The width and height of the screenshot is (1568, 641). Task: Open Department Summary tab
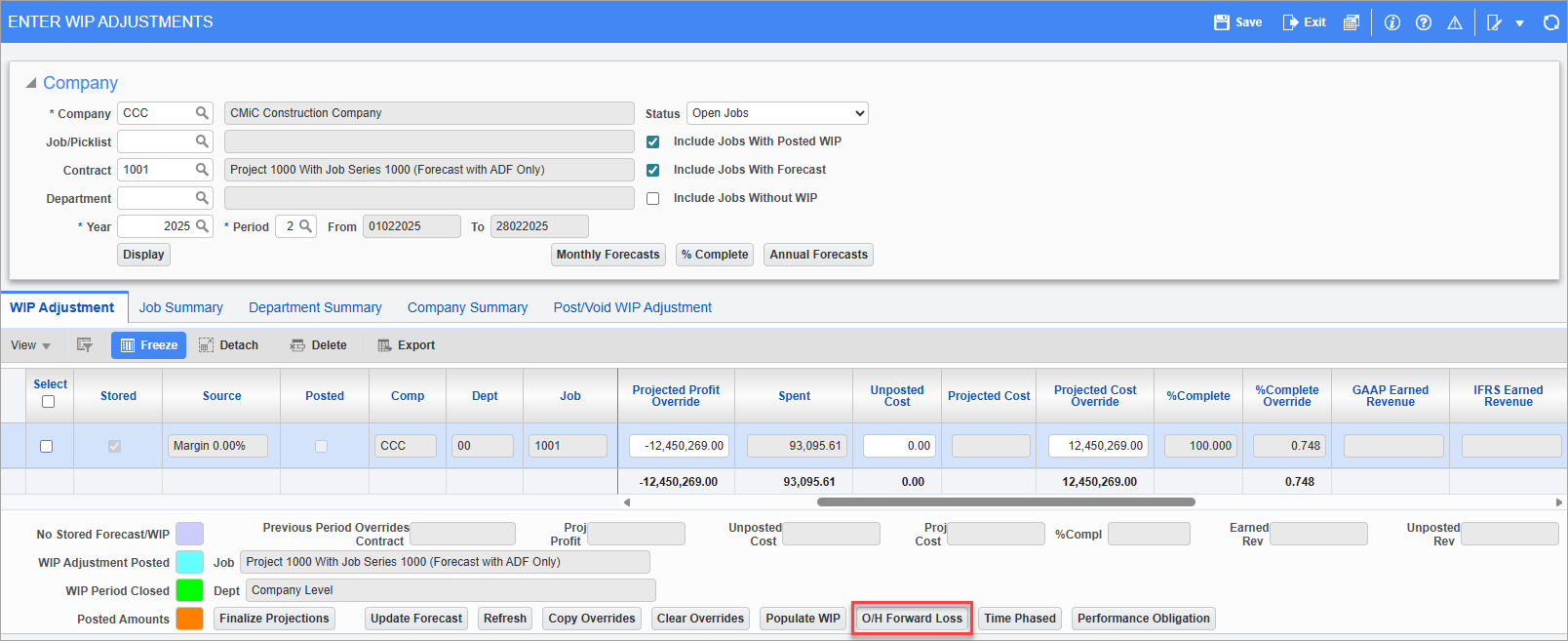tap(315, 307)
